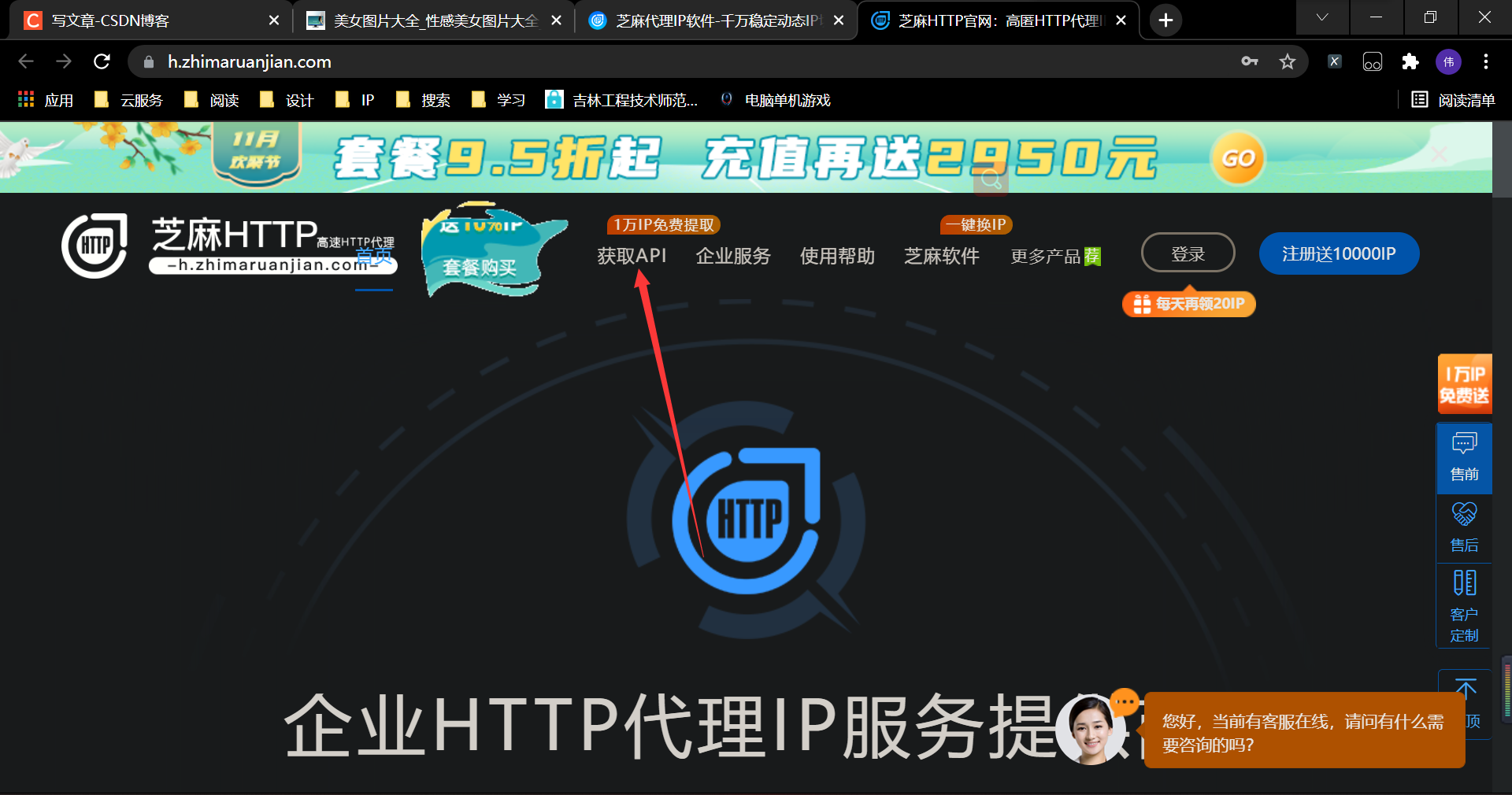Click the browser profile avatar 伟
1512x795 pixels.
click(x=1448, y=61)
